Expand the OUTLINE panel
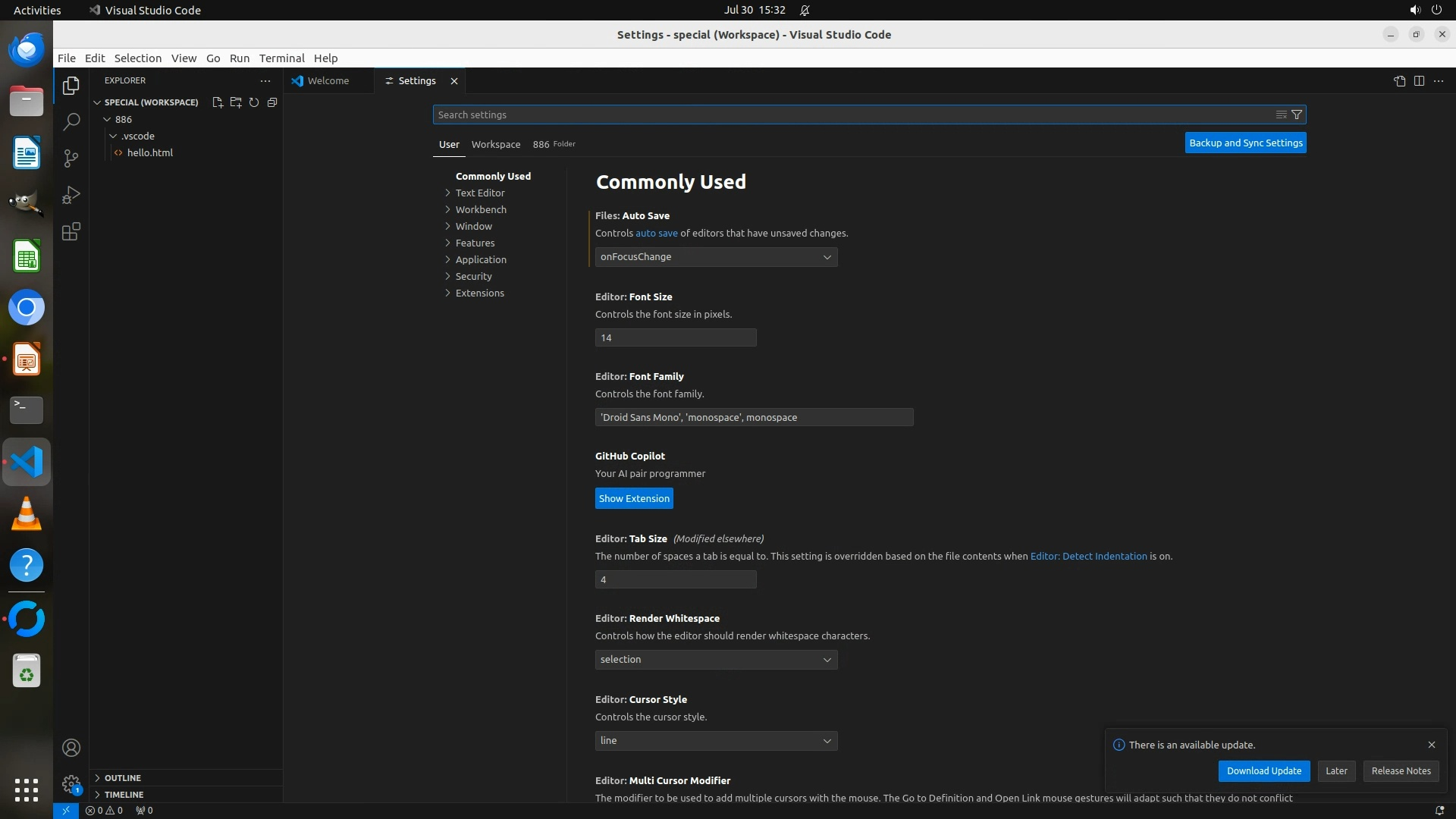 point(123,778)
